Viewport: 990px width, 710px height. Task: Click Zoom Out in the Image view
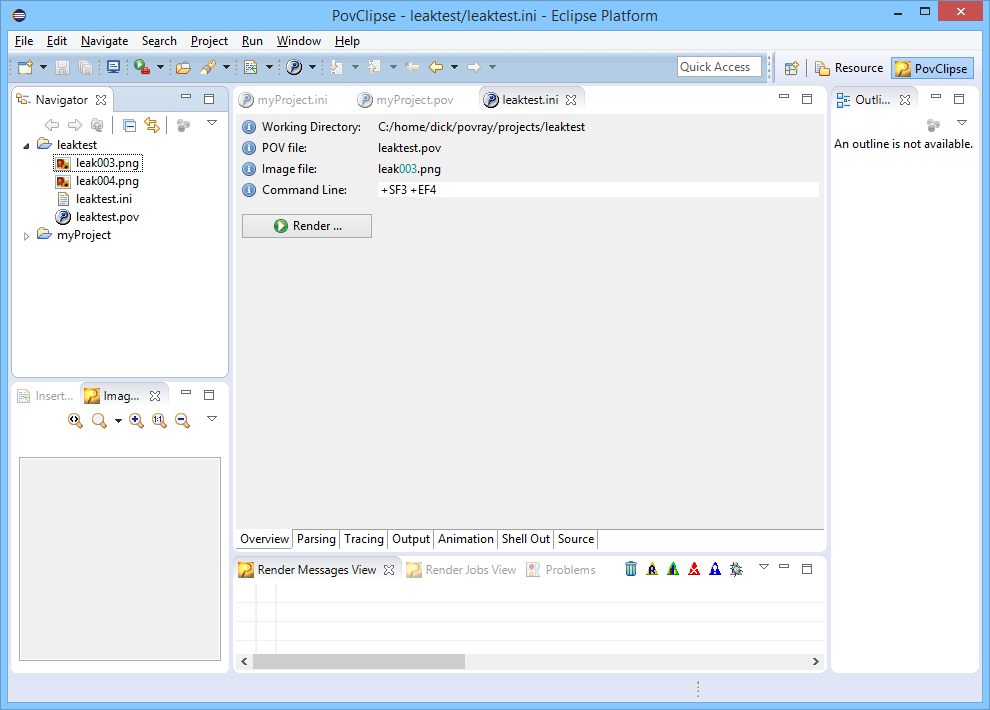pyautogui.click(x=182, y=420)
